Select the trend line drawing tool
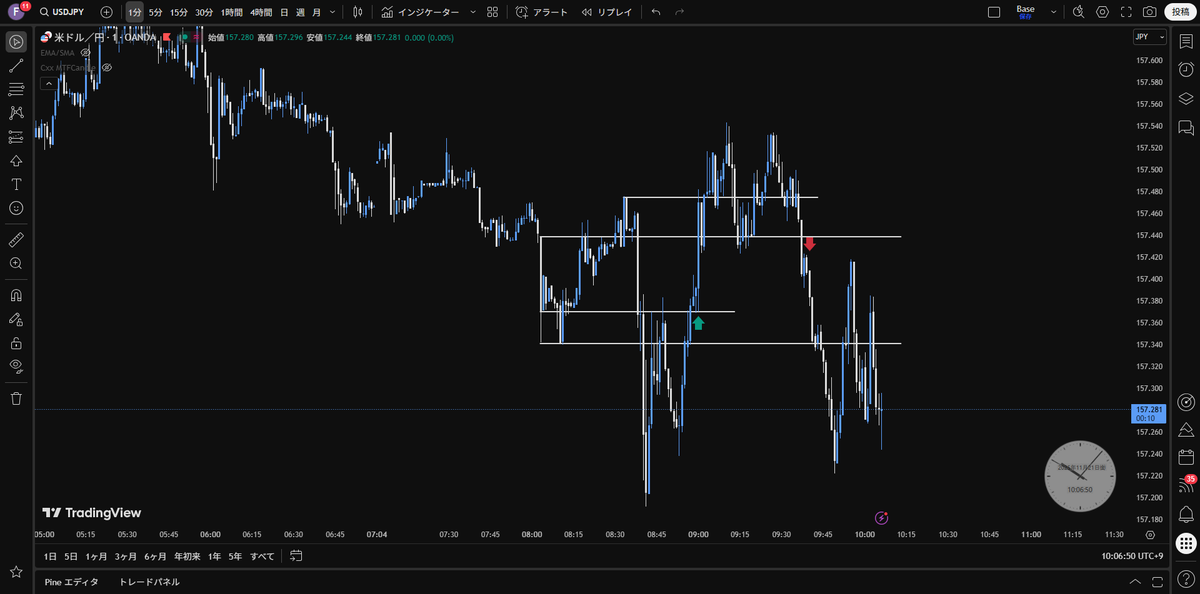Viewport: 1200px width, 594px height. click(16, 66)
